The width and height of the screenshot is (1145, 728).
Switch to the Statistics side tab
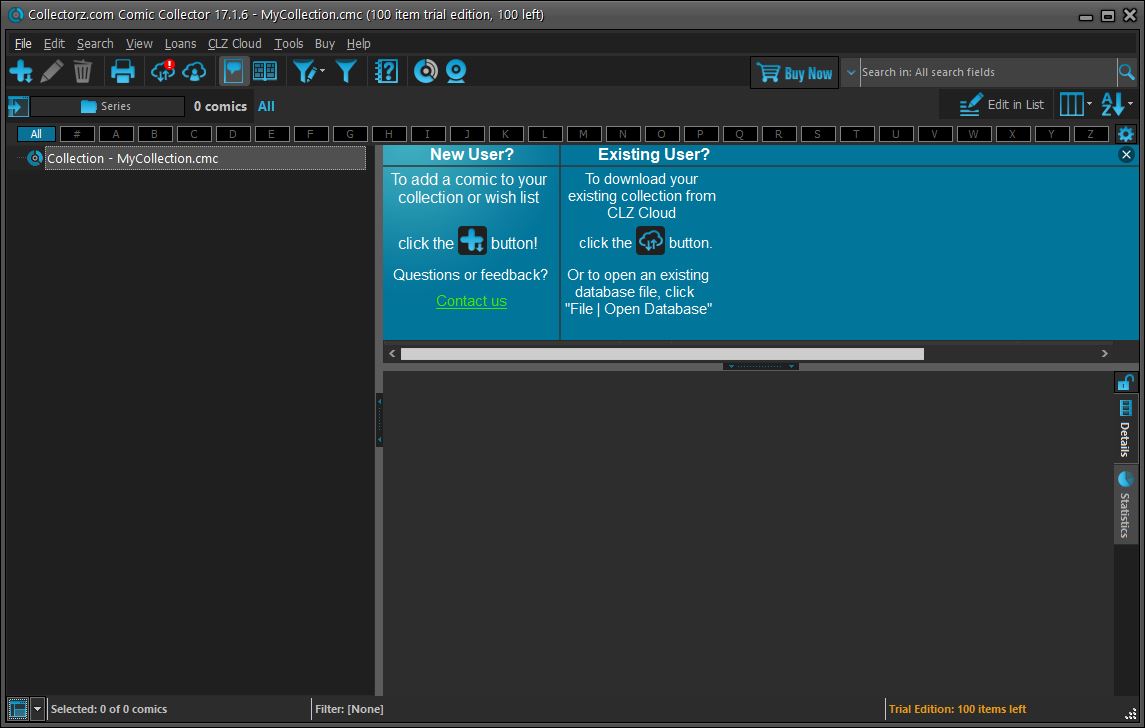pos(1125,505)
